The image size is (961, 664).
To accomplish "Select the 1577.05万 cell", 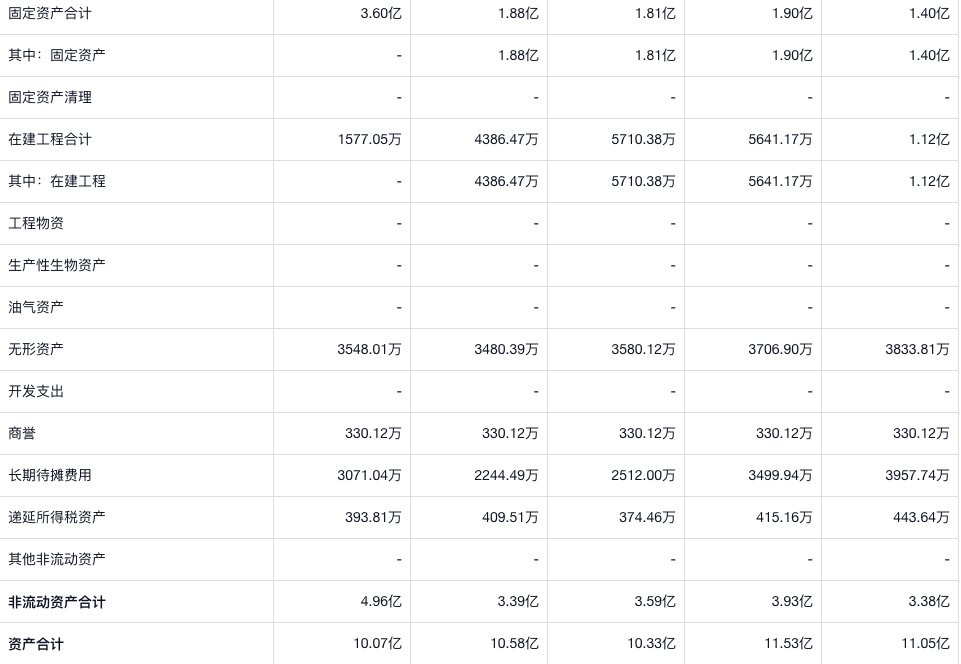I will point(370,139).
